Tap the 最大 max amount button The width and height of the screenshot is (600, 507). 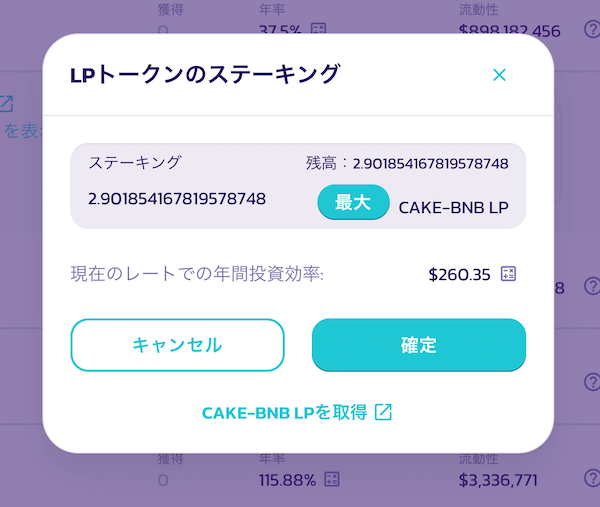tap(353, 202)
